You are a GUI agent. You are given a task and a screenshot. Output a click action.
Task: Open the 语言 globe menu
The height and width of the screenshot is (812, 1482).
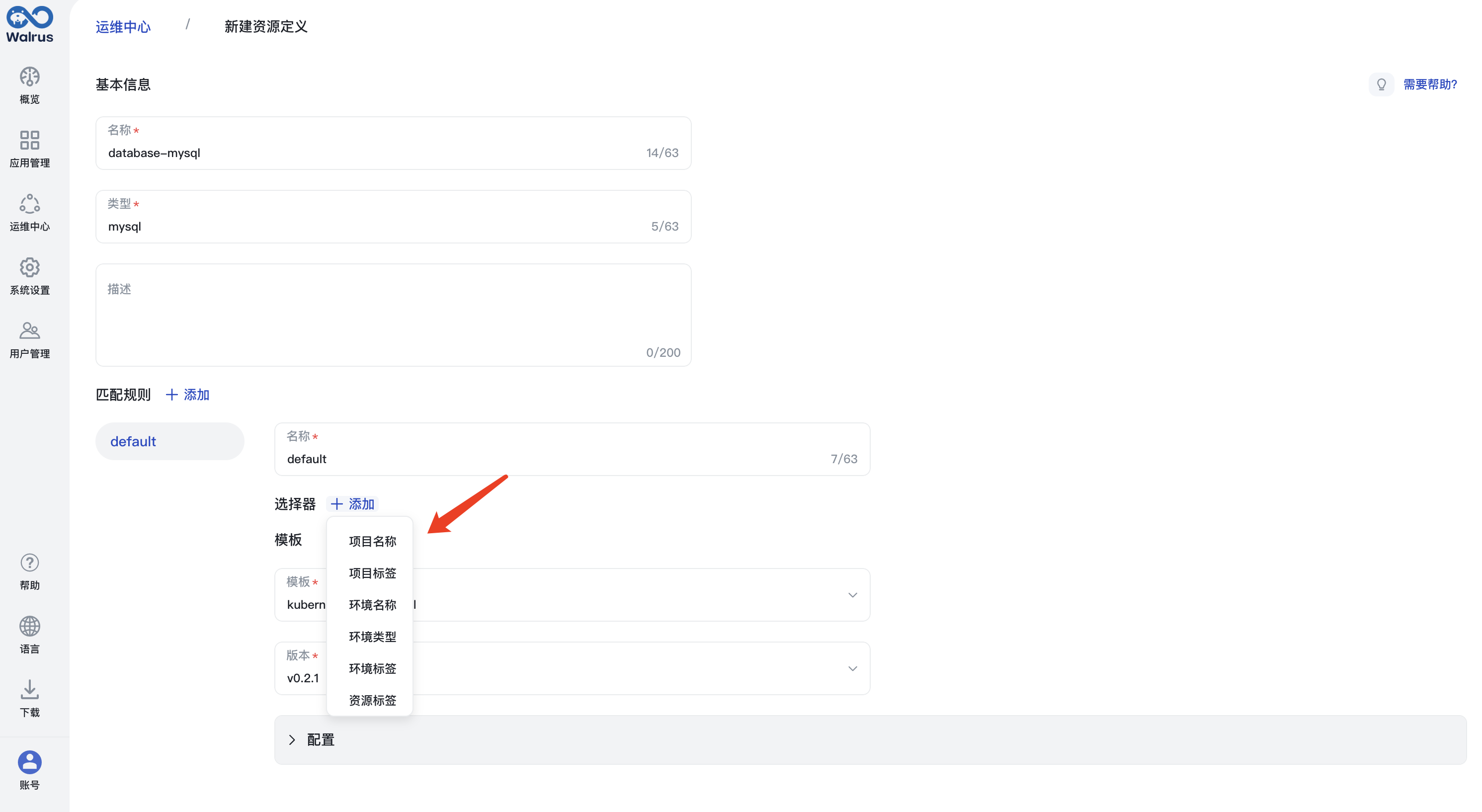tap(29, 636)
